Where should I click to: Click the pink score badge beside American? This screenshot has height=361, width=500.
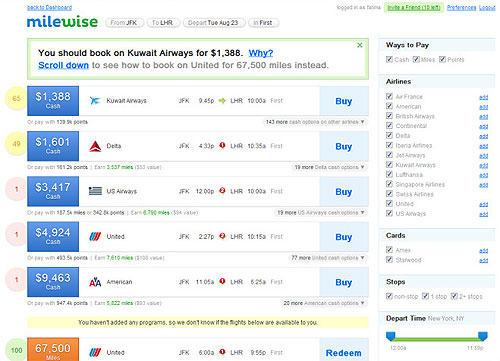pos(16,280)
